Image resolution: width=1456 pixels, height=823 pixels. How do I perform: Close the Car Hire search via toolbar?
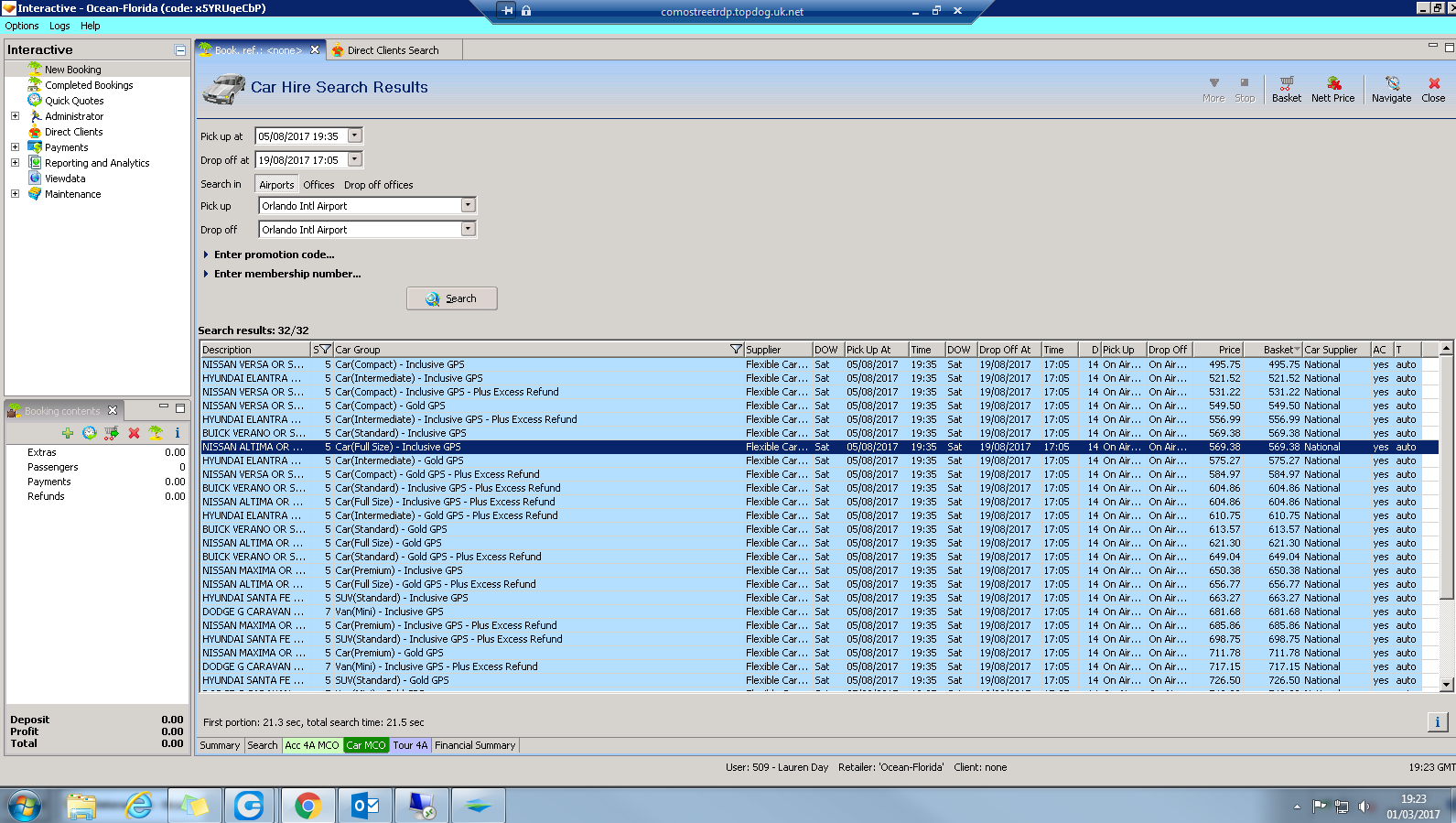coord(1433,89)
